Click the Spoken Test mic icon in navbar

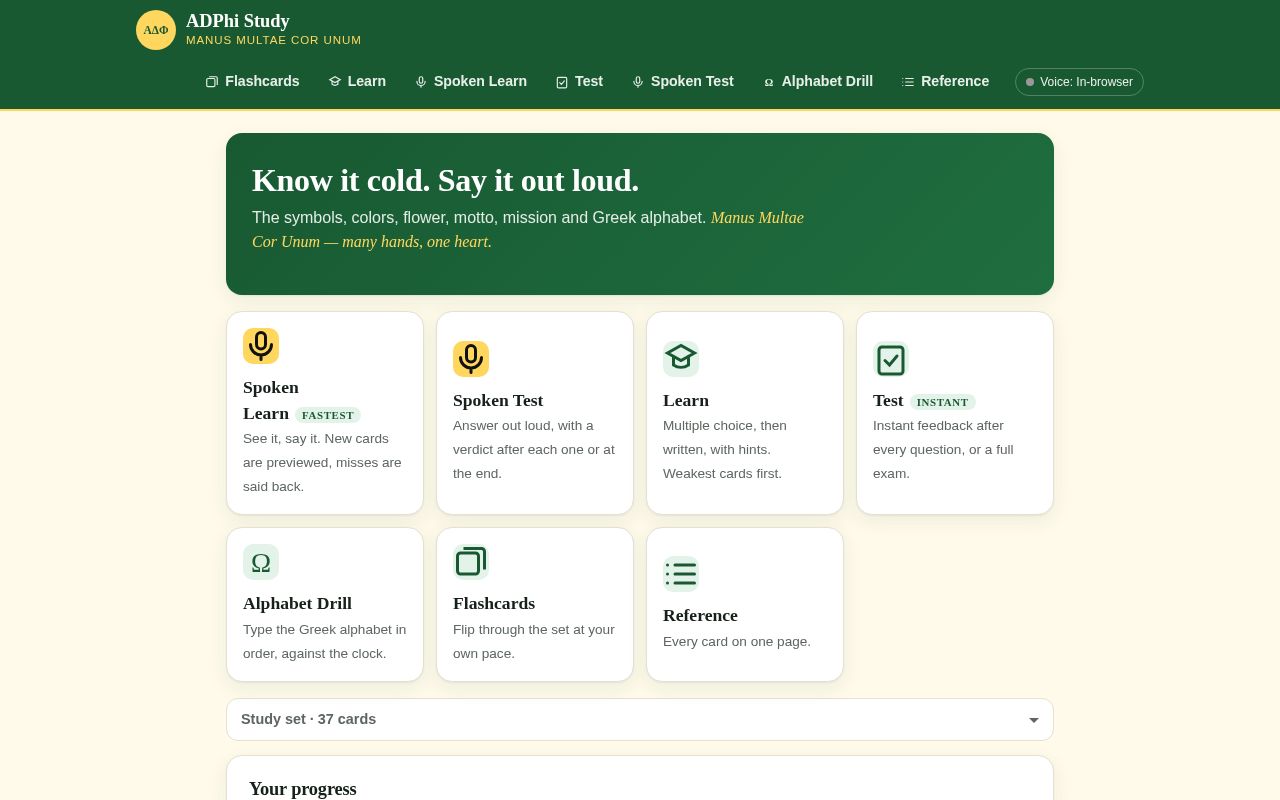(638, 82)
